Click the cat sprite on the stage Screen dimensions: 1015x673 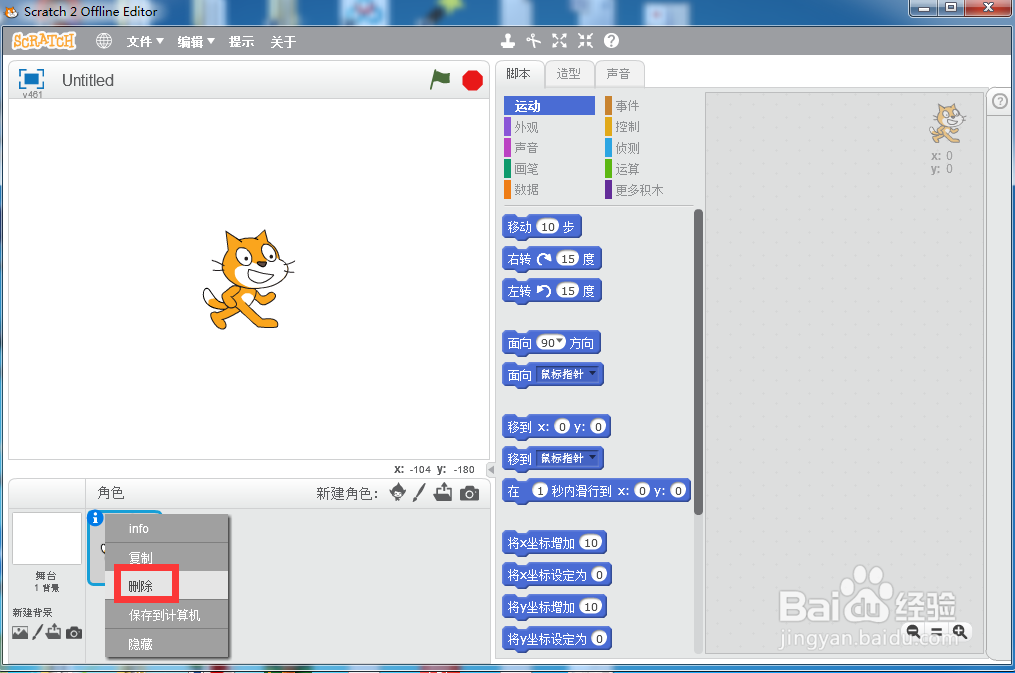click(249, 280)
